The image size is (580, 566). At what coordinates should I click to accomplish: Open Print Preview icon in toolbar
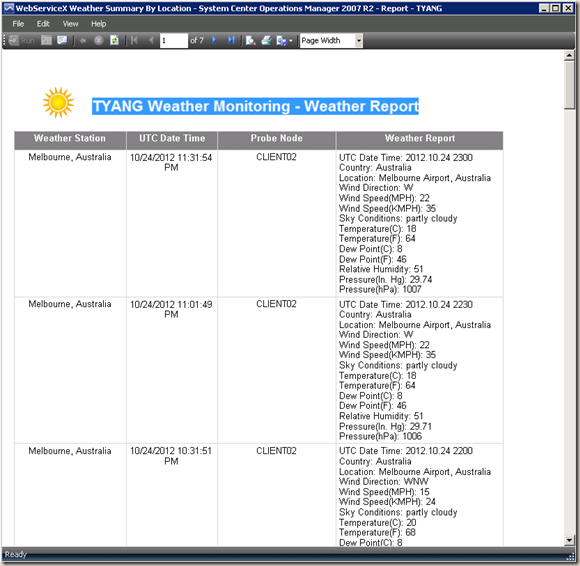[250, 40]
